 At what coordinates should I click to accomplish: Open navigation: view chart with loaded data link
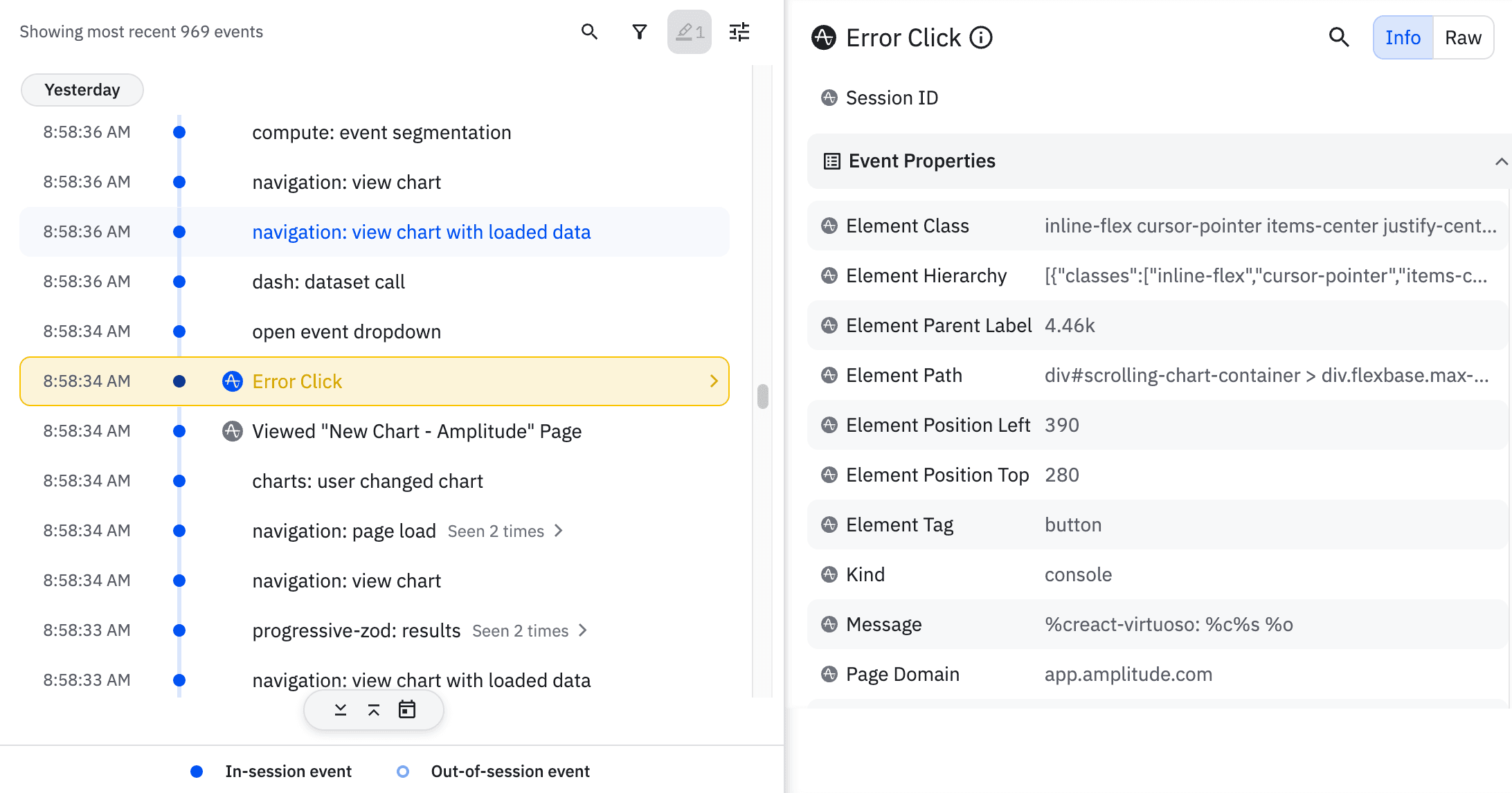(x=422, y=232)
